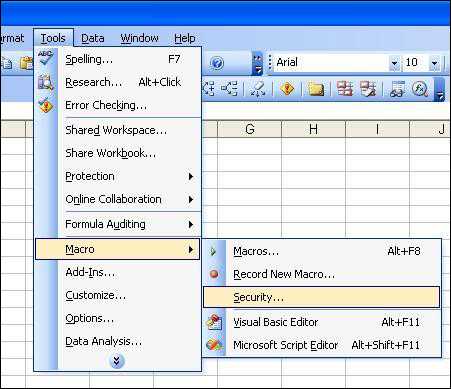Expand the Formula Auditing submenu
The image size is (451, 389).
[x=118, y=224]
